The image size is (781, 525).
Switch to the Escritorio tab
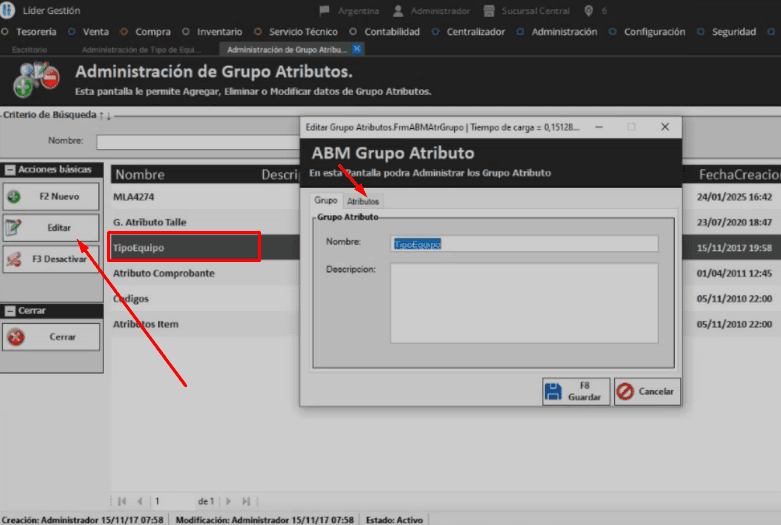coord(30,49)
